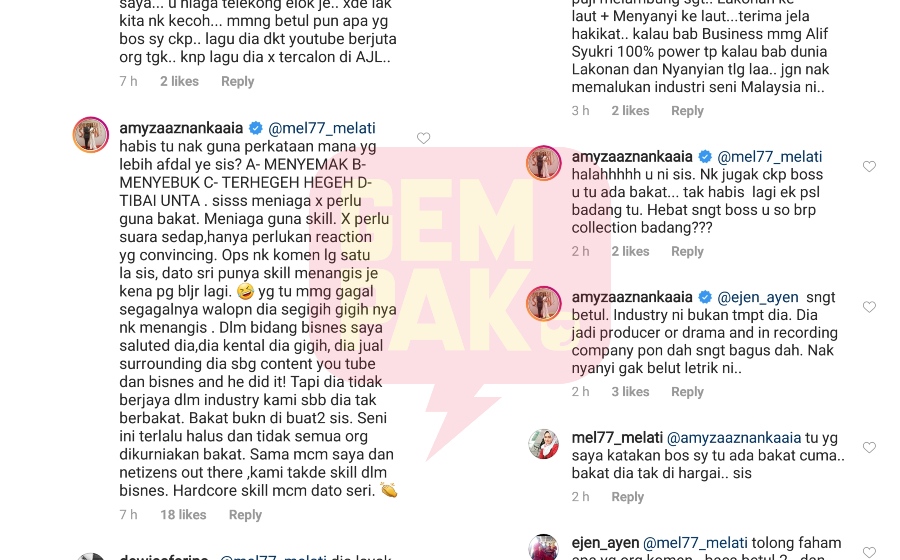This screenshot has width=900, height=560.
Task: Open the @ejen_ayen mention link
Action: point(758,297)
